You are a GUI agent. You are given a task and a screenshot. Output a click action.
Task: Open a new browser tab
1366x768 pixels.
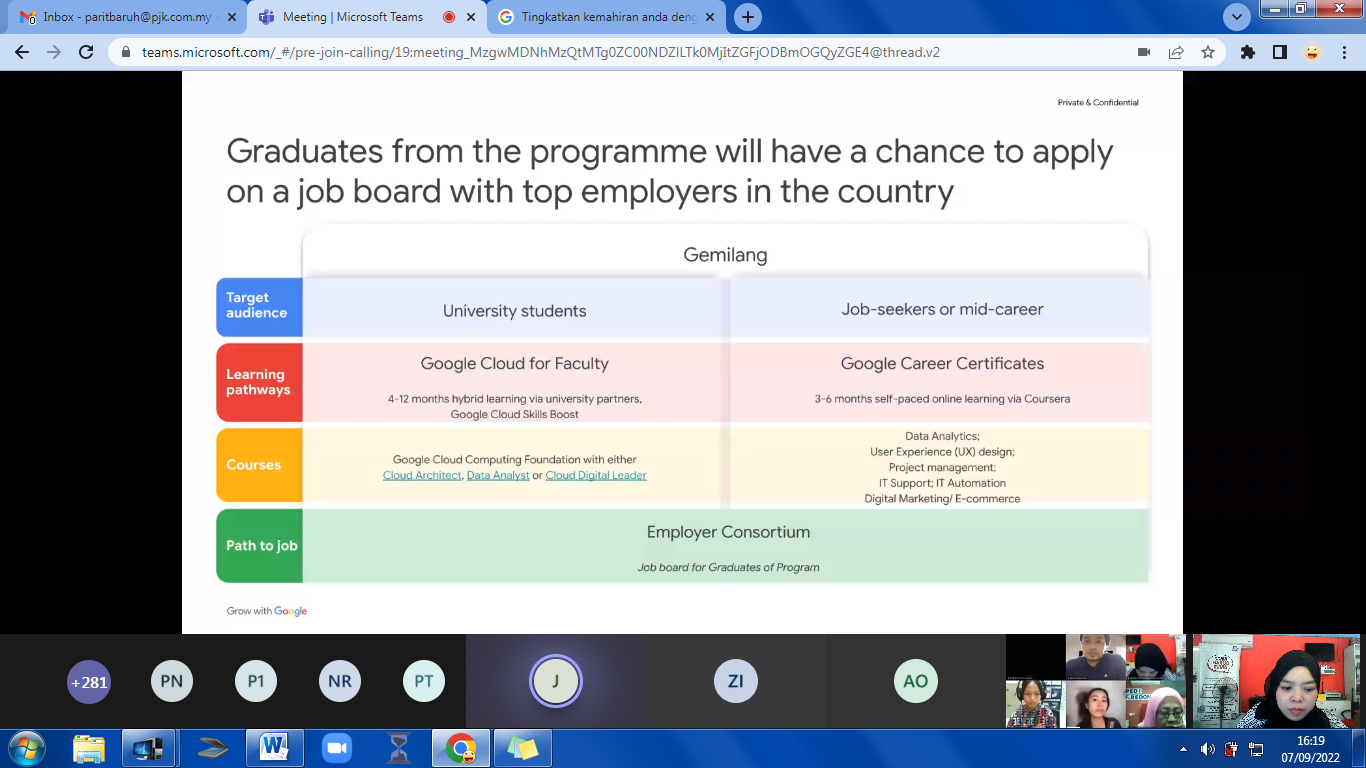[748, 17]
